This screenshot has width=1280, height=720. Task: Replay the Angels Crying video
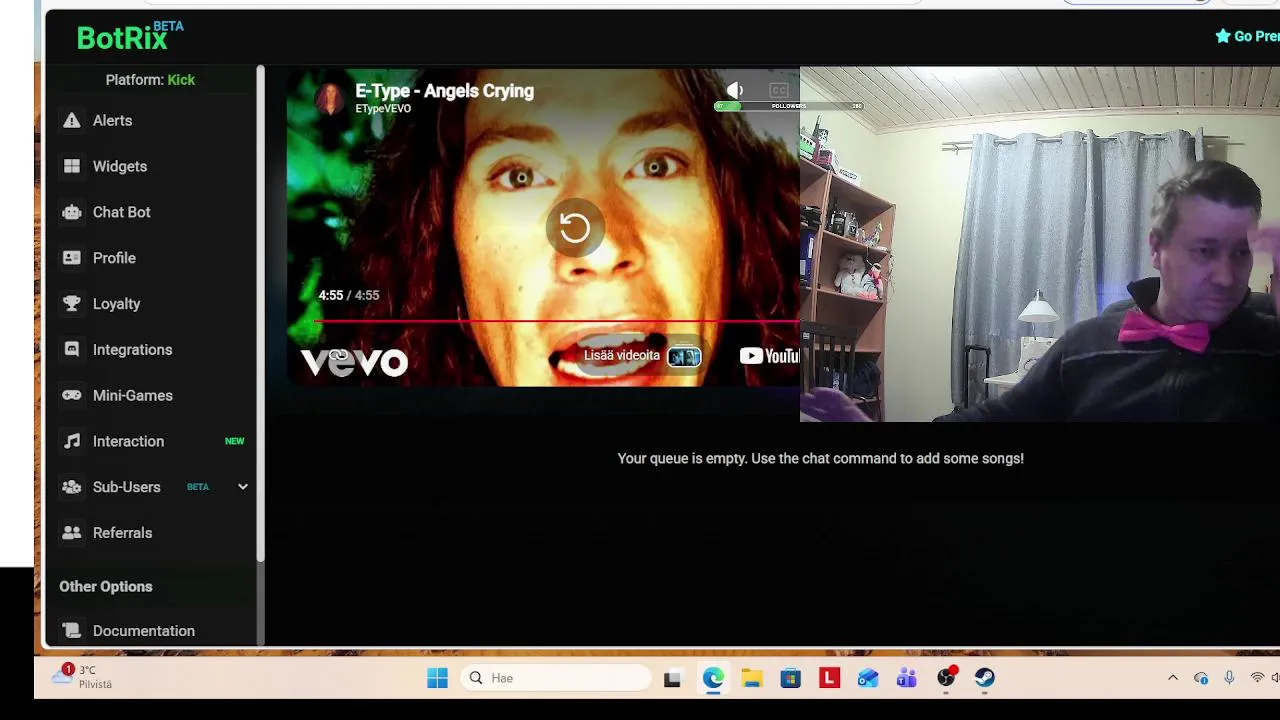pyautogui.click(x=574, y=228)
